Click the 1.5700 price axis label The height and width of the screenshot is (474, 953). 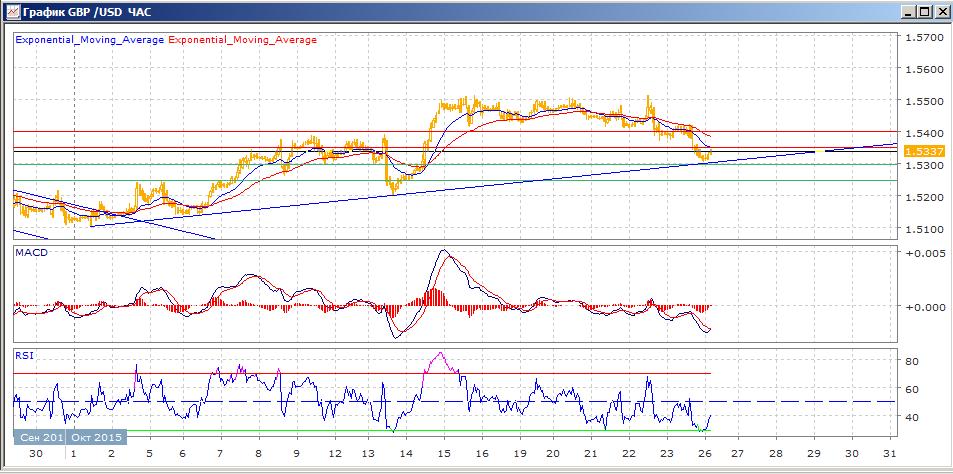point(922,37)
